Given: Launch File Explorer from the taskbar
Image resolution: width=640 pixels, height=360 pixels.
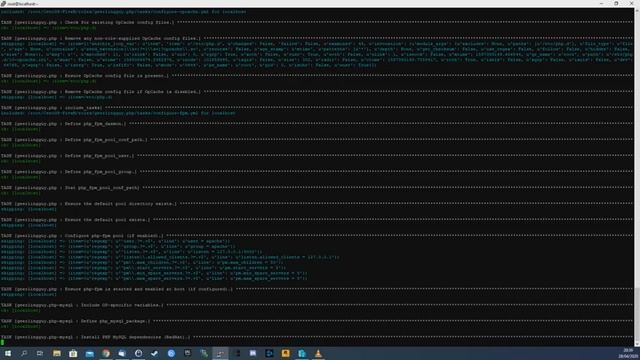Looking at the screenshot, I should [57, 353].
